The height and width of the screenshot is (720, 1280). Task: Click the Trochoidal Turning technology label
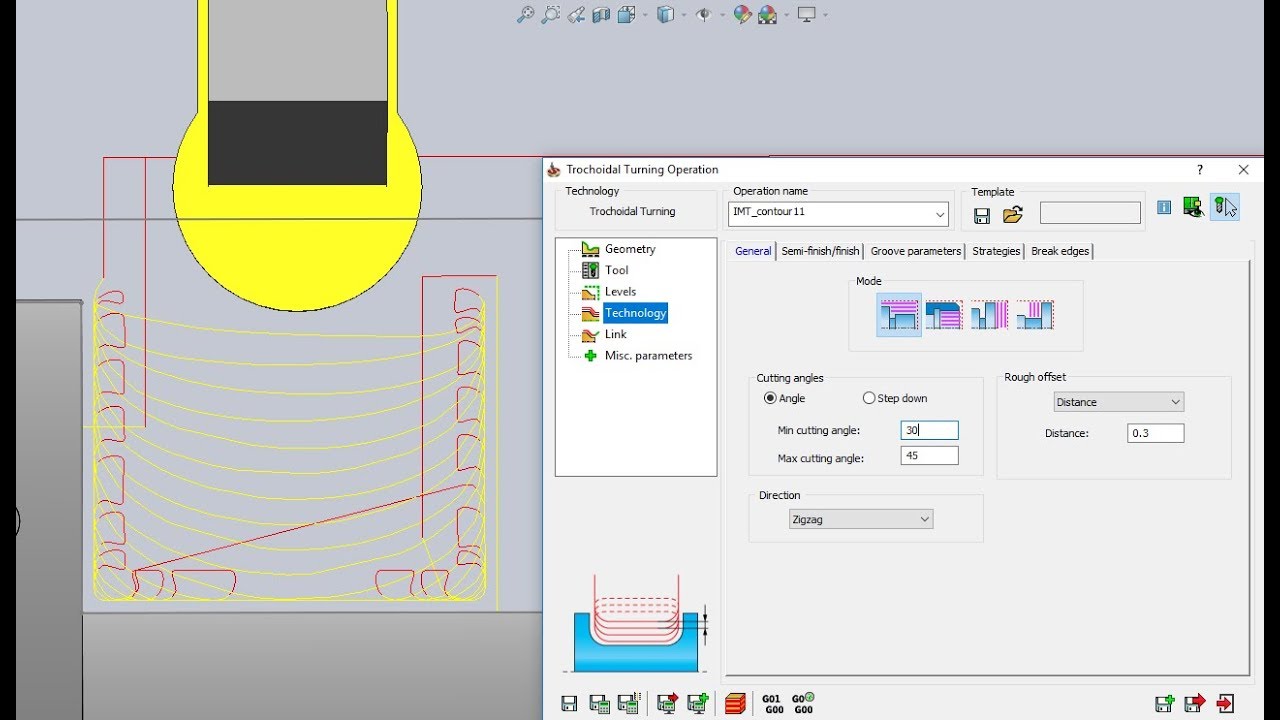tap(632, 212)
